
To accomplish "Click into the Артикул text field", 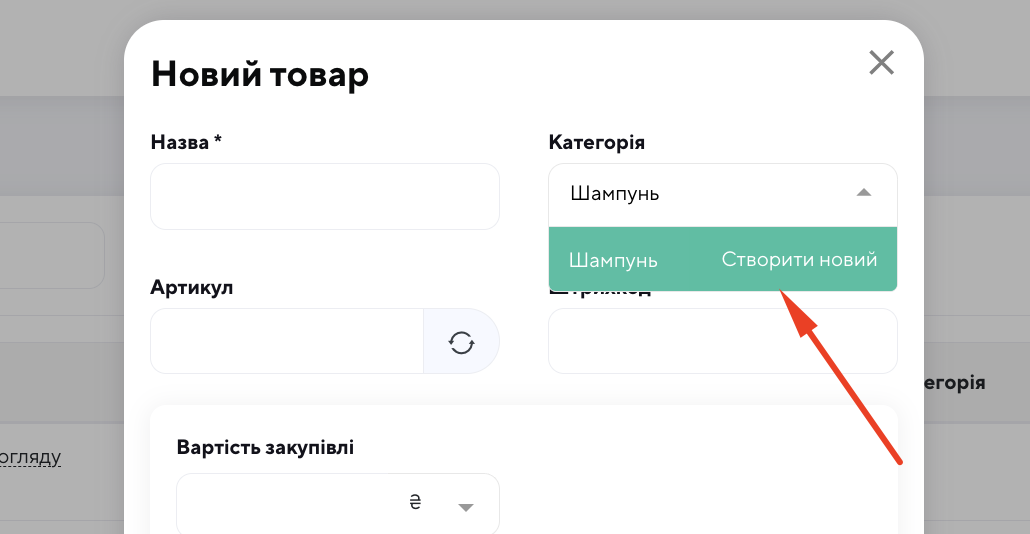I will (x=287, y=342).
